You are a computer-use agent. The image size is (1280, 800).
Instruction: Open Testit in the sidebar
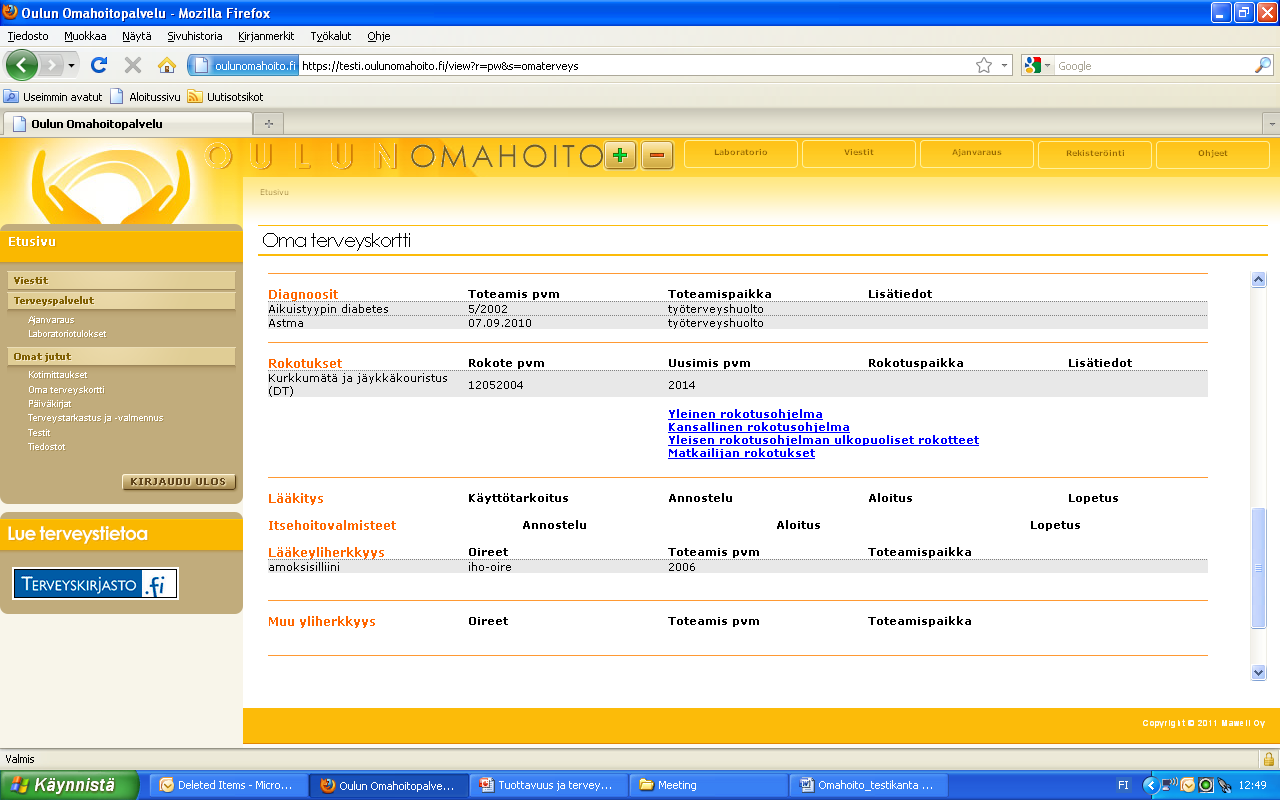point(39,433)
